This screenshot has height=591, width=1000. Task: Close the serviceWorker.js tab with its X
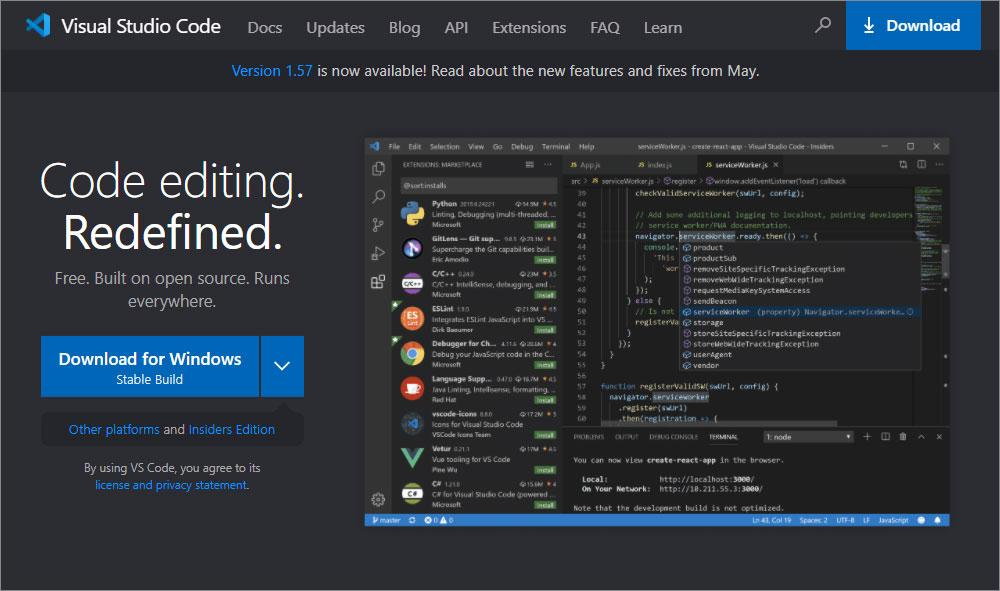(x=776, y=164)
